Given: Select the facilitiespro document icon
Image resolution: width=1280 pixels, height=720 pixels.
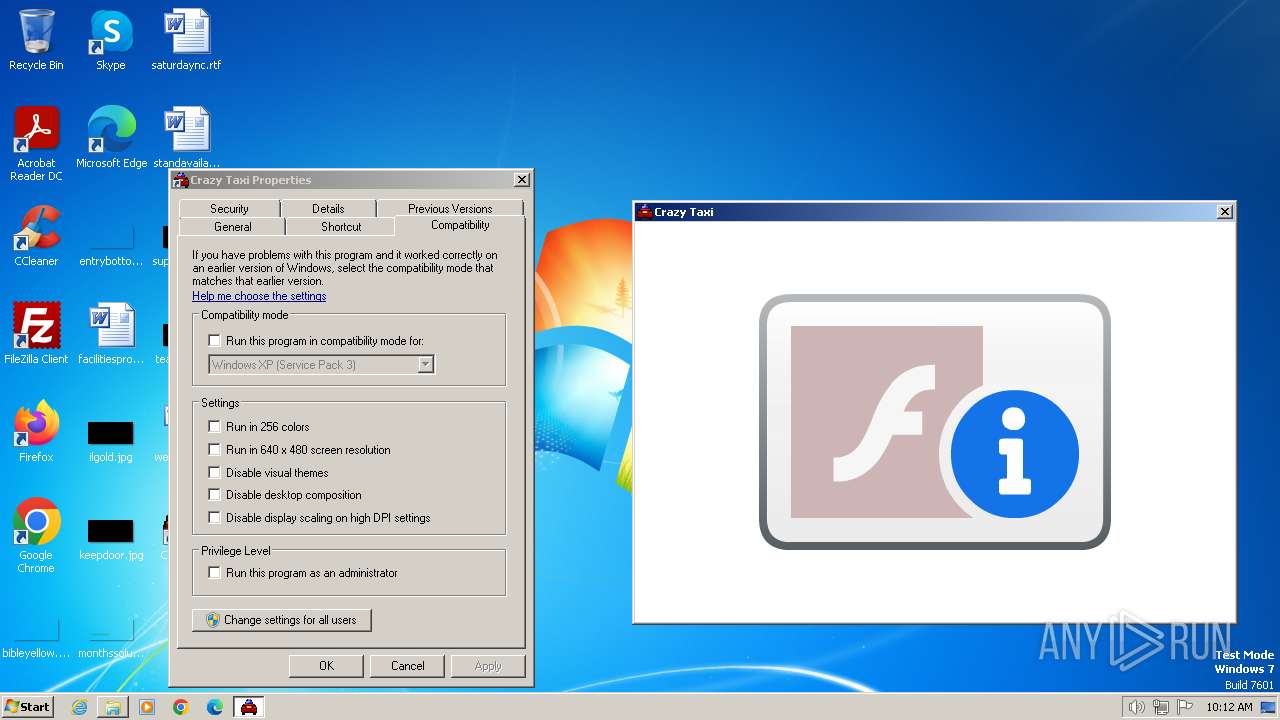Looking at the screenshot, I should 111,334.
